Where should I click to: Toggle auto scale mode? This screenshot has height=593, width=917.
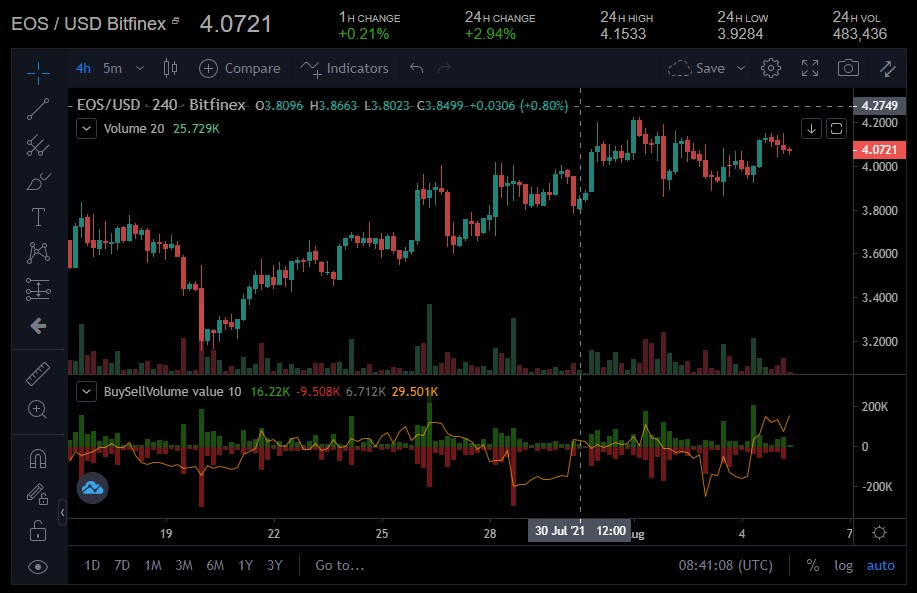(x=881, y=566)
